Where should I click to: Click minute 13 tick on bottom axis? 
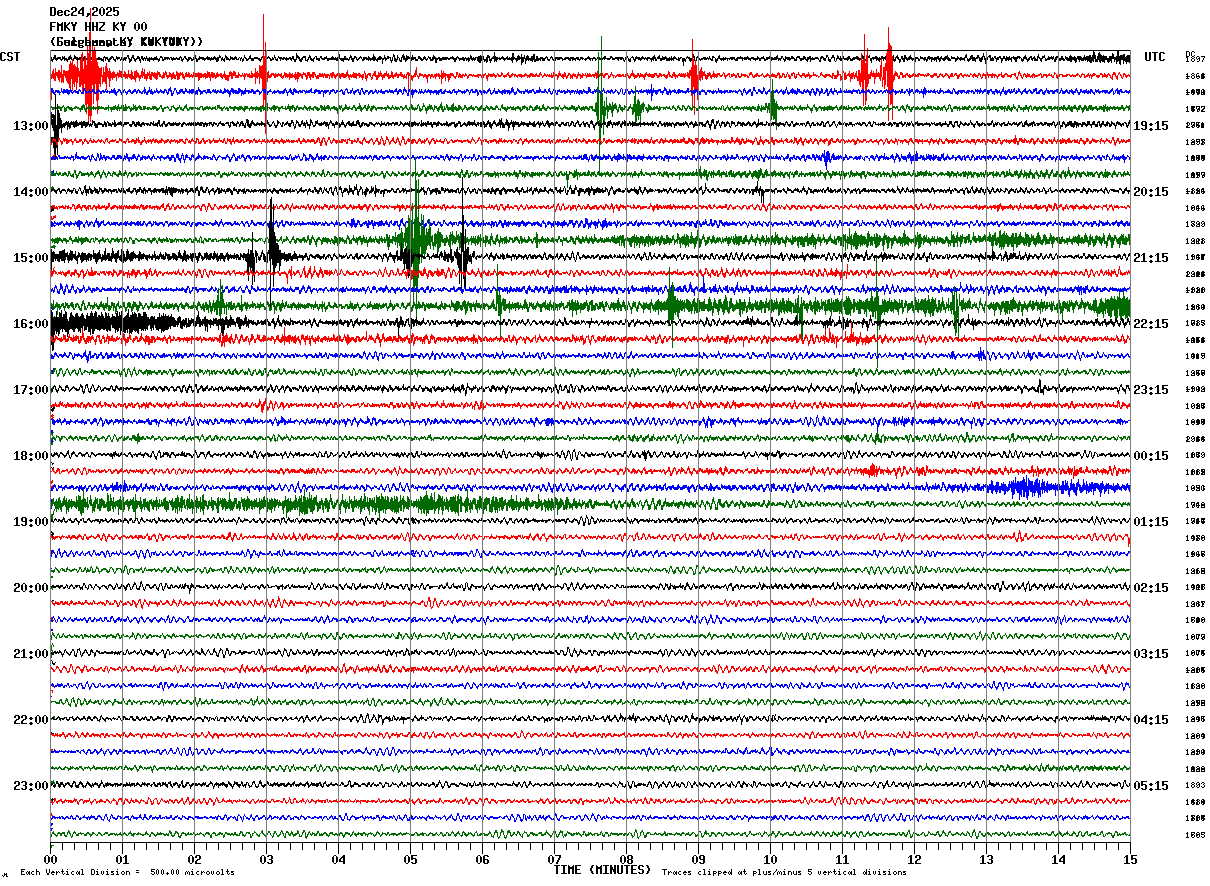986,859
